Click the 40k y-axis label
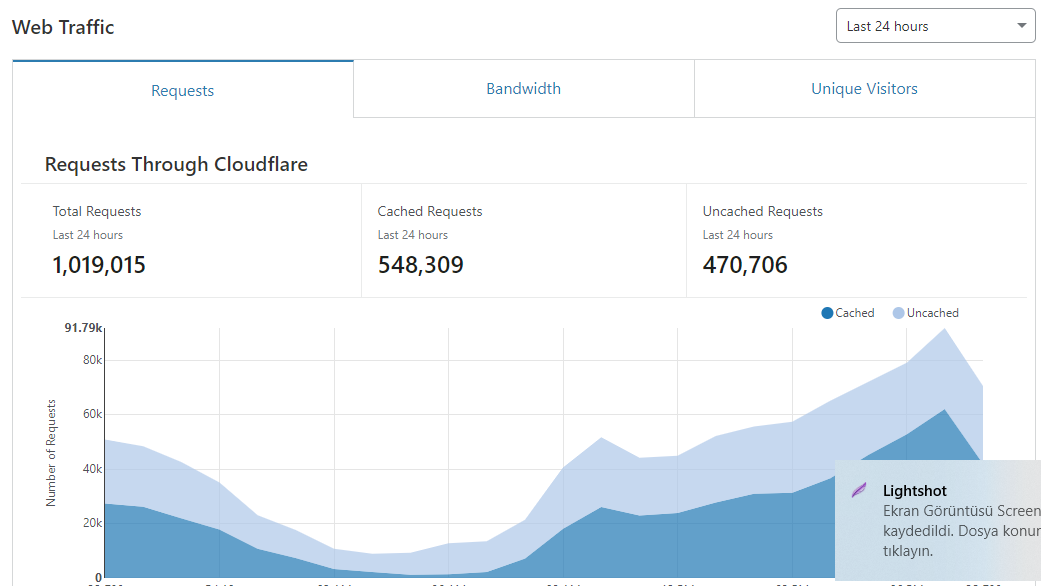This screenshot has height=586, width=1041. 92,469
